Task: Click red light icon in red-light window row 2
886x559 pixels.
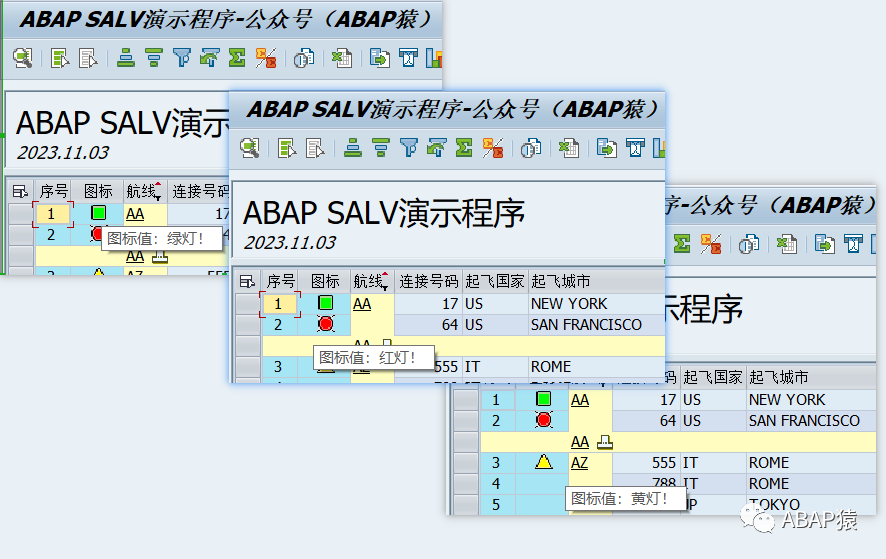Action: [x=325, y=324]
